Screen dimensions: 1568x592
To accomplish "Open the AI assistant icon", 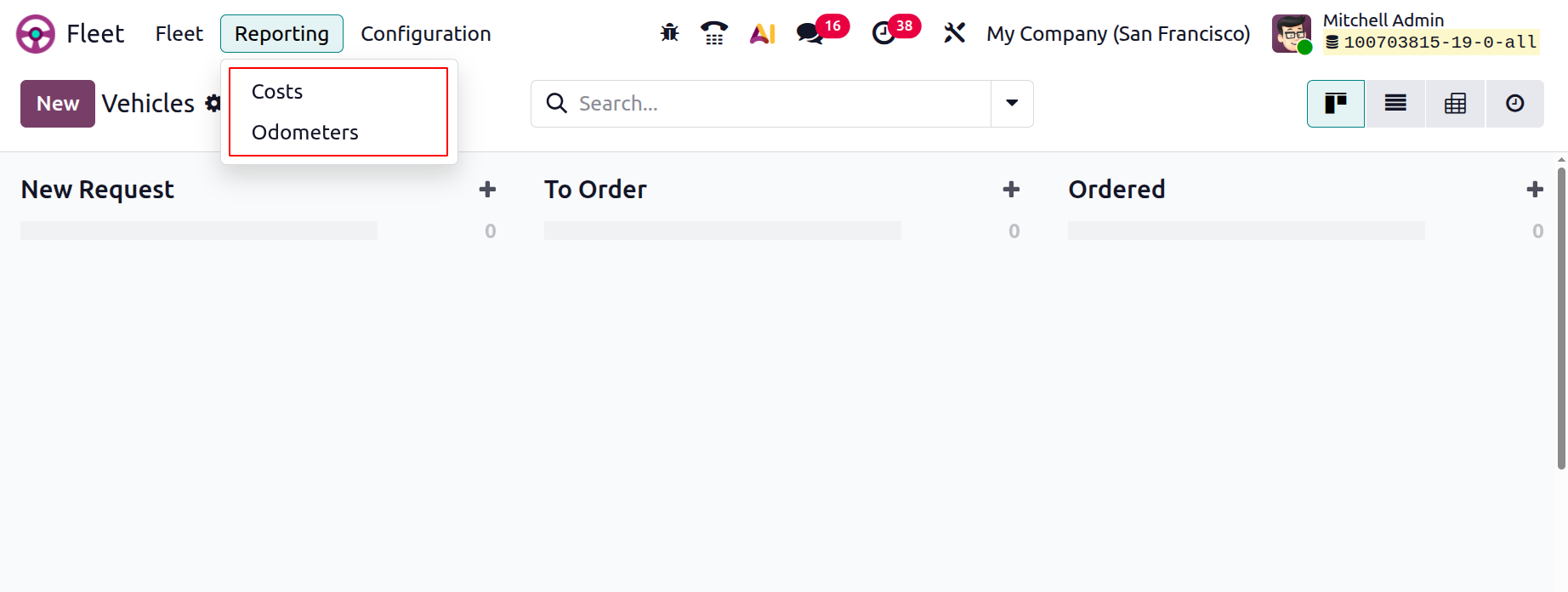I will click(x=762, y=33).
